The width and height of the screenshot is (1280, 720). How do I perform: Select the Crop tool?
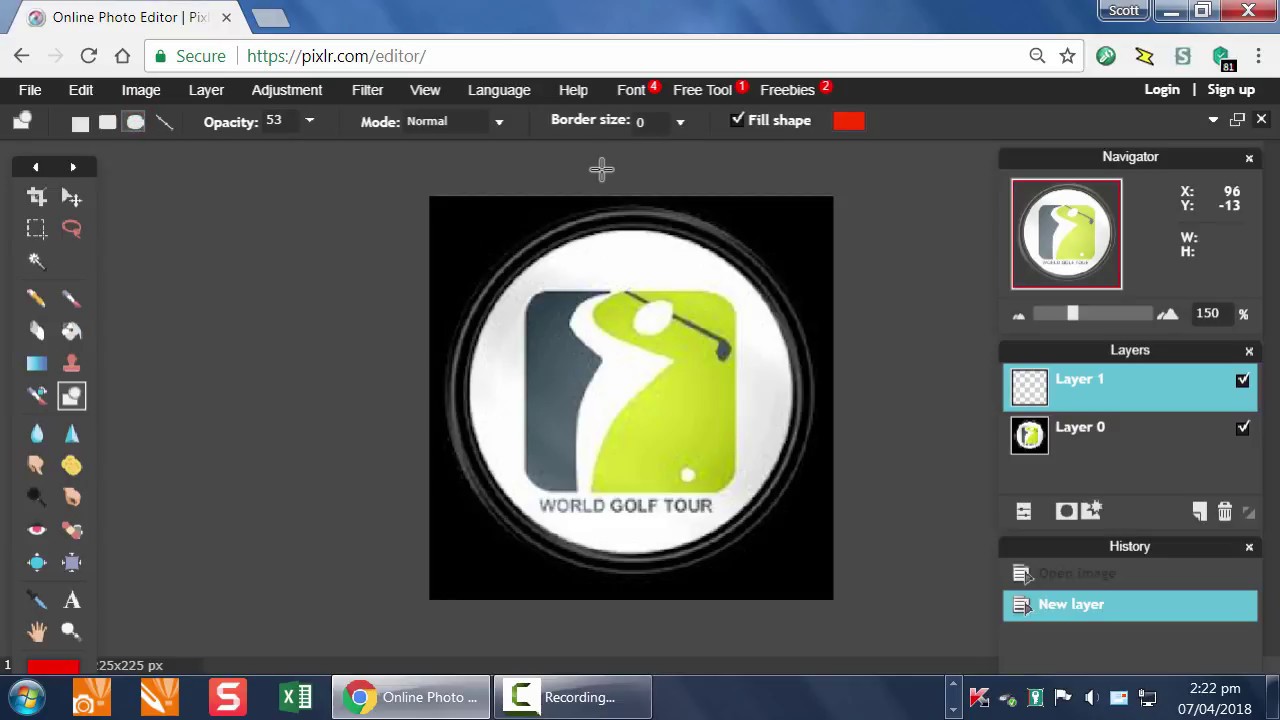[x=36, y=197]
